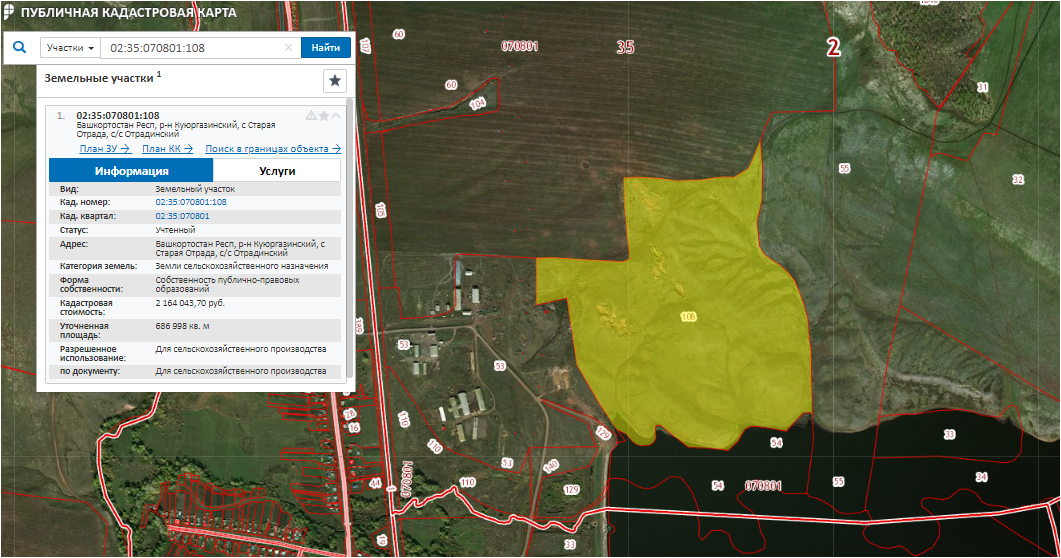Screen dimensions: 1061x558
Task: Open the Участки search type dropdown
Action: (70, 48)
